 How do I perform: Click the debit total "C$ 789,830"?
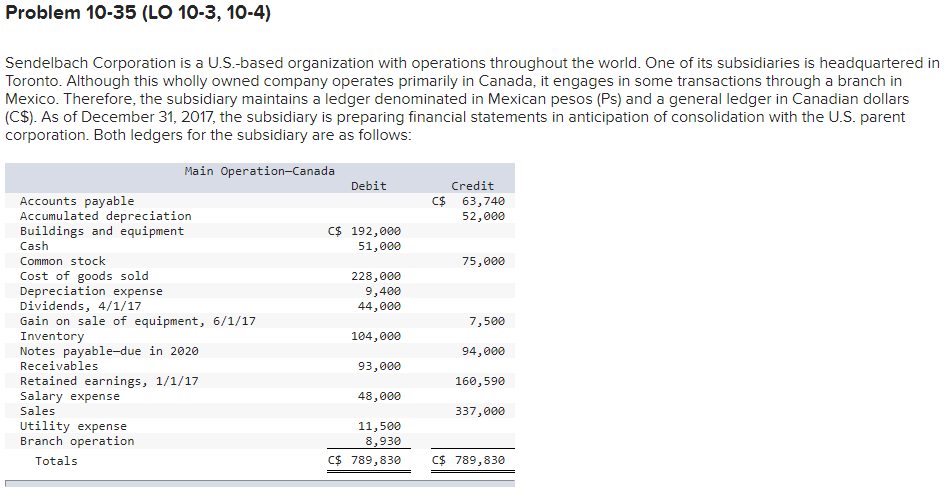[364, 461]
